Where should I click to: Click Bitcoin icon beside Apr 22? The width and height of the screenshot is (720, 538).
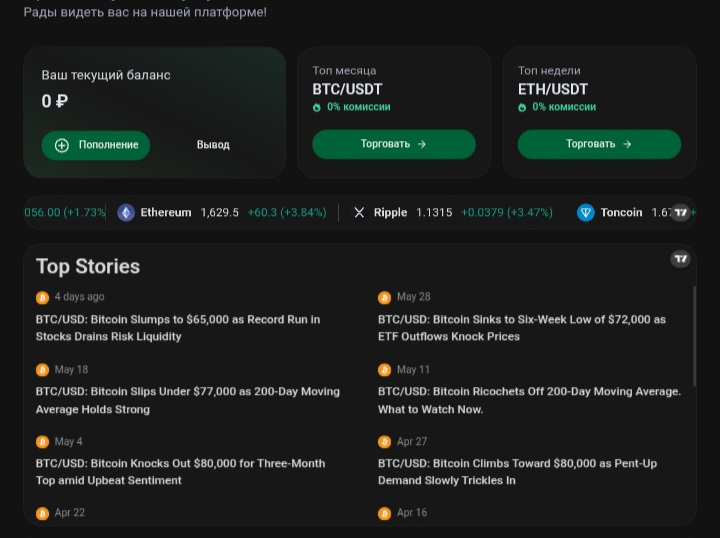(x=42, y=513)
